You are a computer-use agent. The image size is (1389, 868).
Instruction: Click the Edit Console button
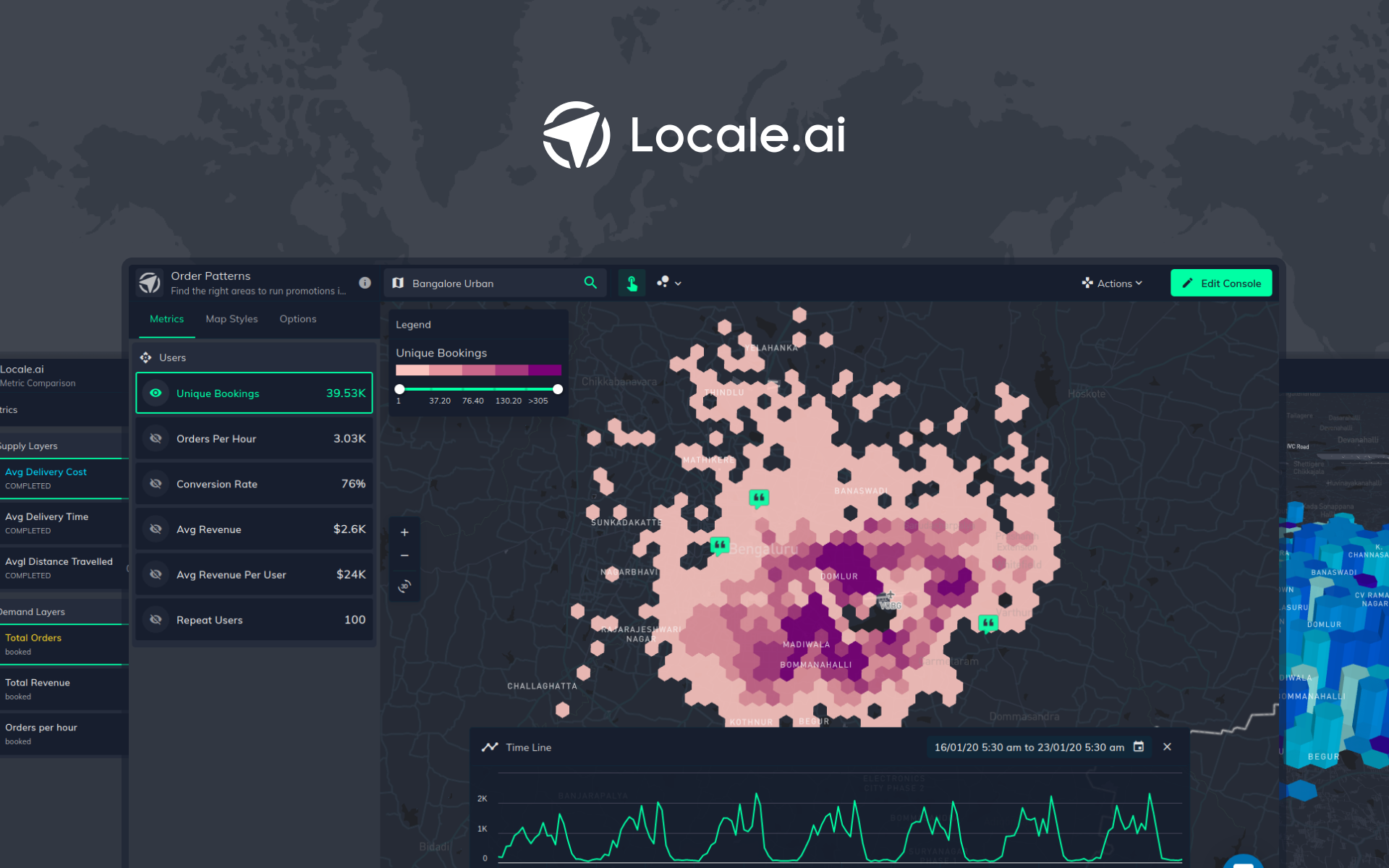(1220, 284)
